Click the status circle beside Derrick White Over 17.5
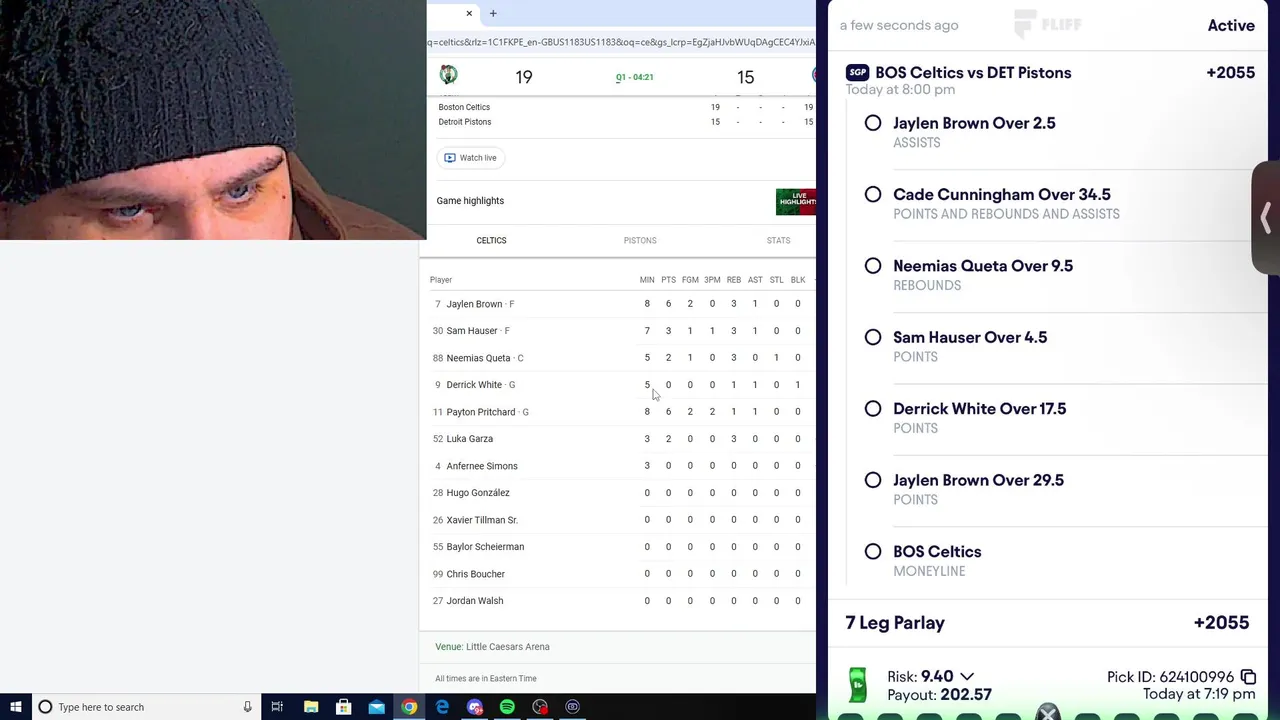This screenshot has height=720, width=1280. pos(873,409)
